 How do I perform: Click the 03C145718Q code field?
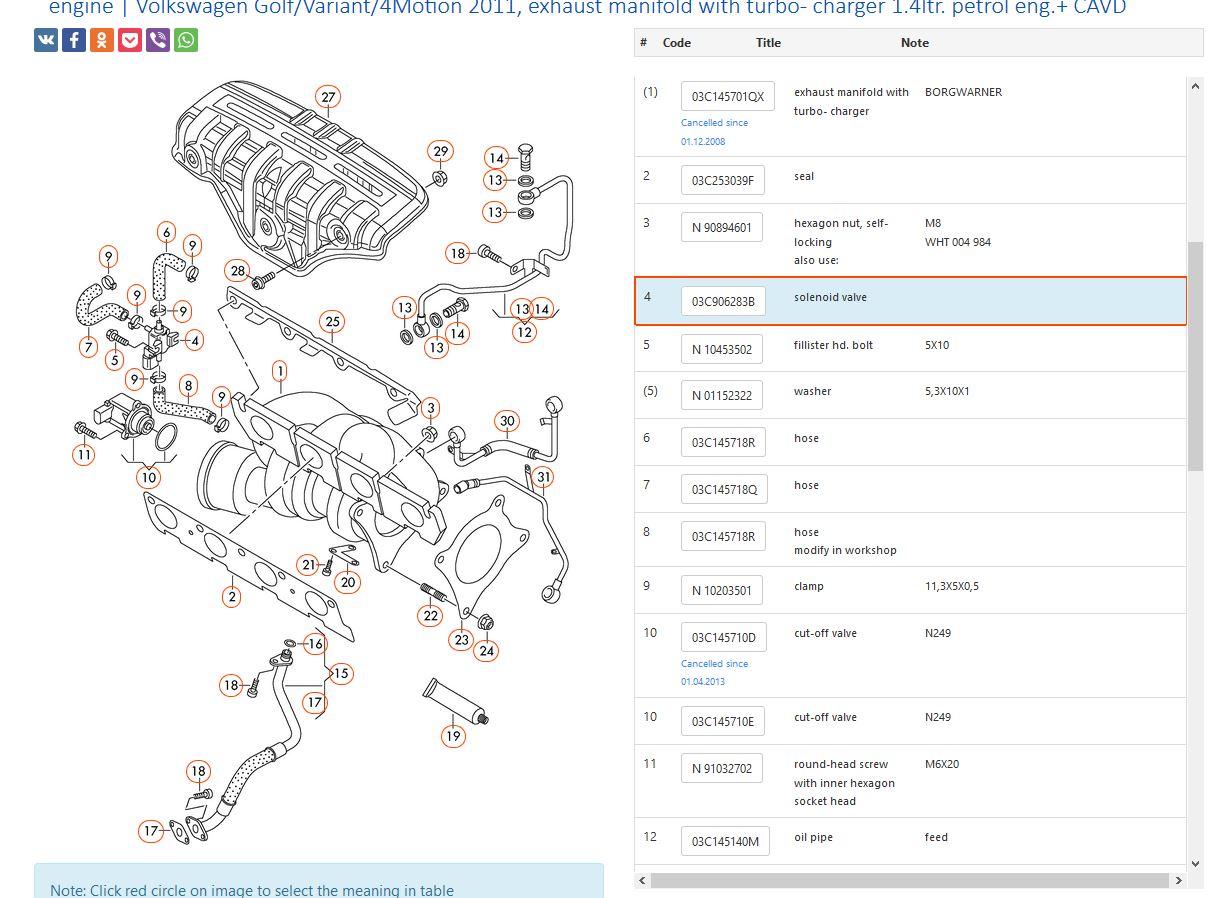pos(724,489)
